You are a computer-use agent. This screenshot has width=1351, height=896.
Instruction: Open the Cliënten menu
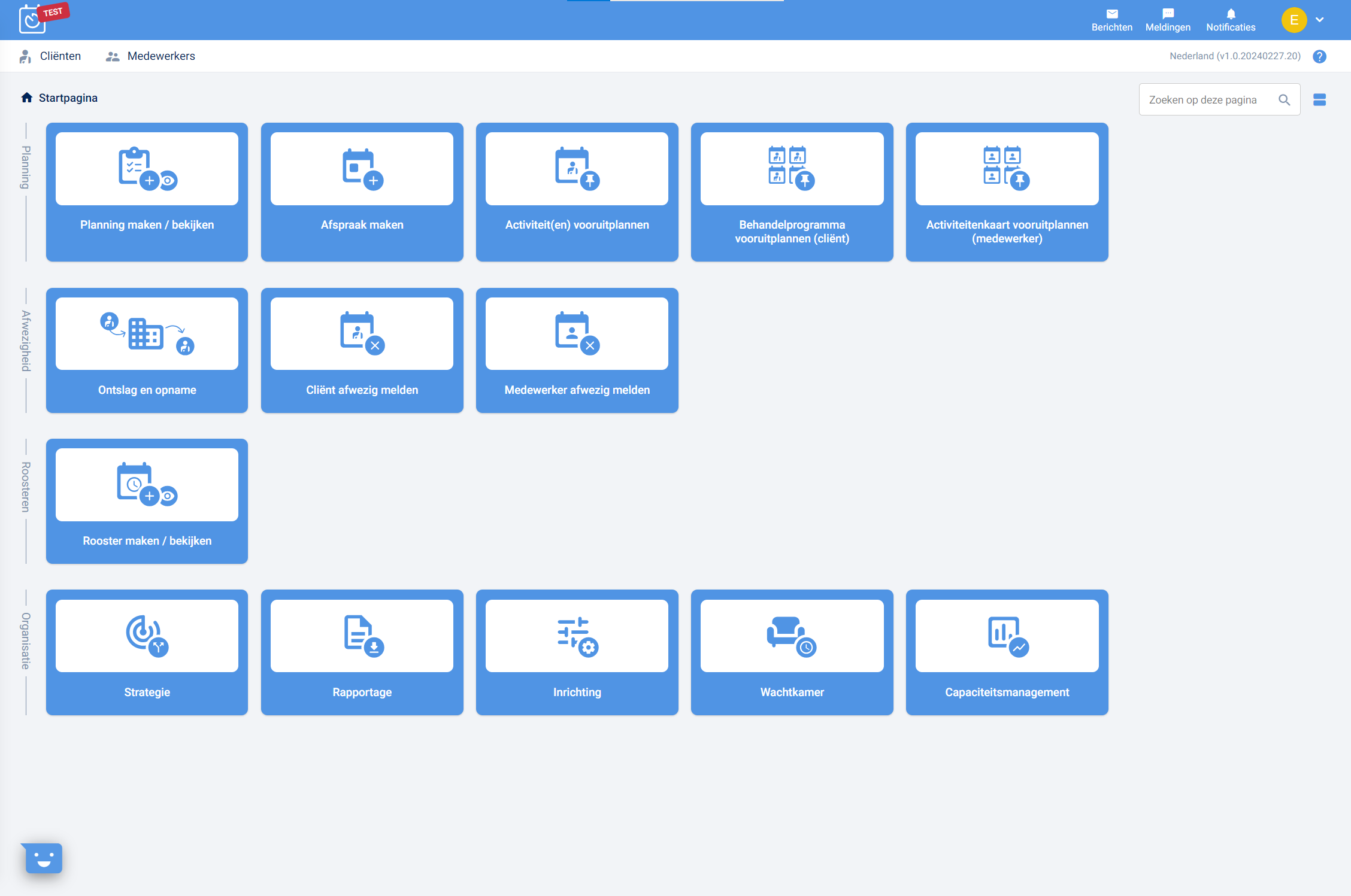tap(50, 56)
